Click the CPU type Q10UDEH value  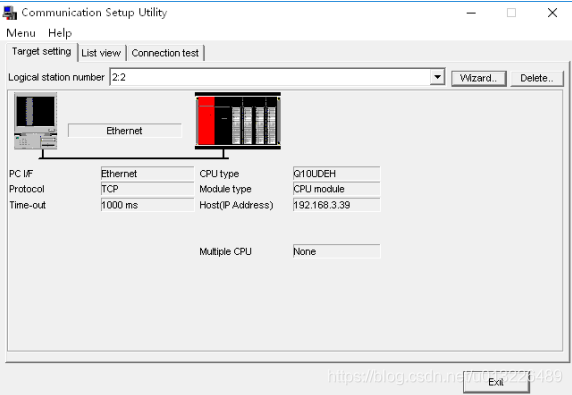click(336, 174)
